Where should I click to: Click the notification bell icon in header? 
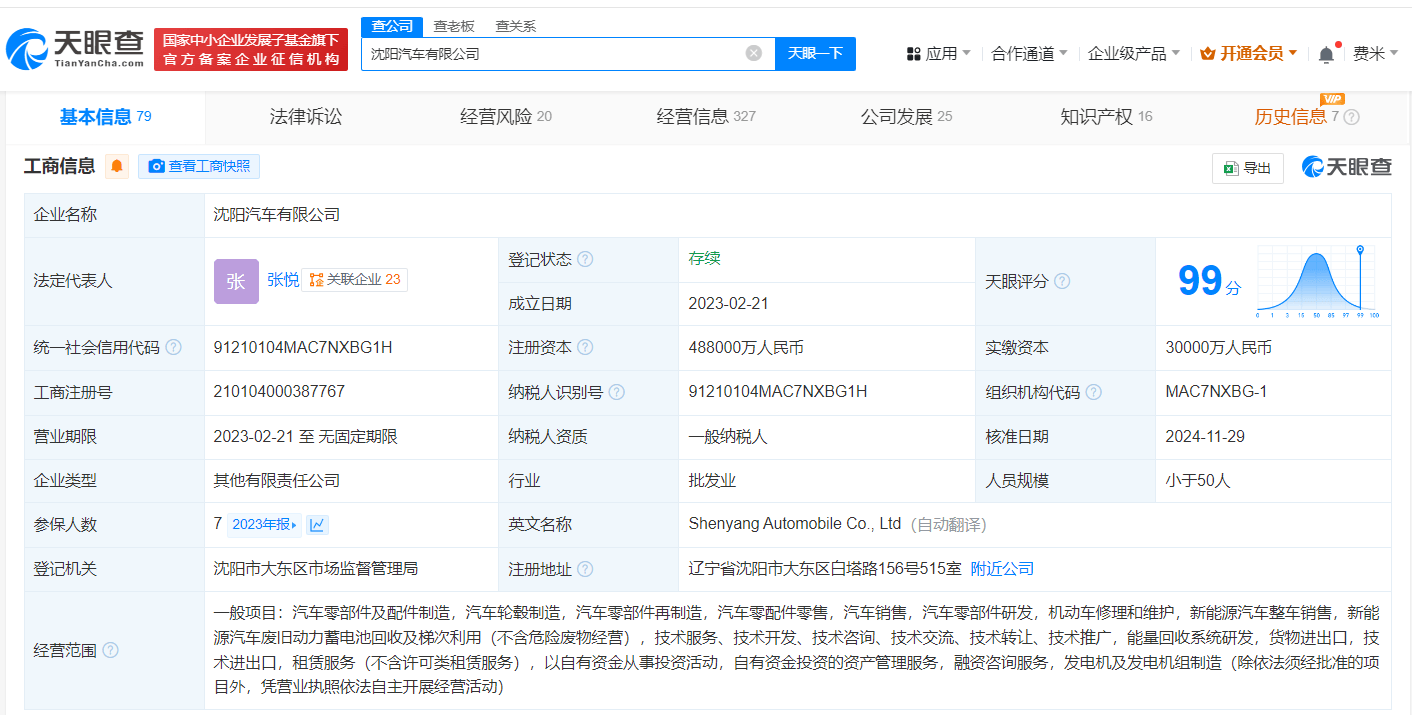tap(1326, 54)
